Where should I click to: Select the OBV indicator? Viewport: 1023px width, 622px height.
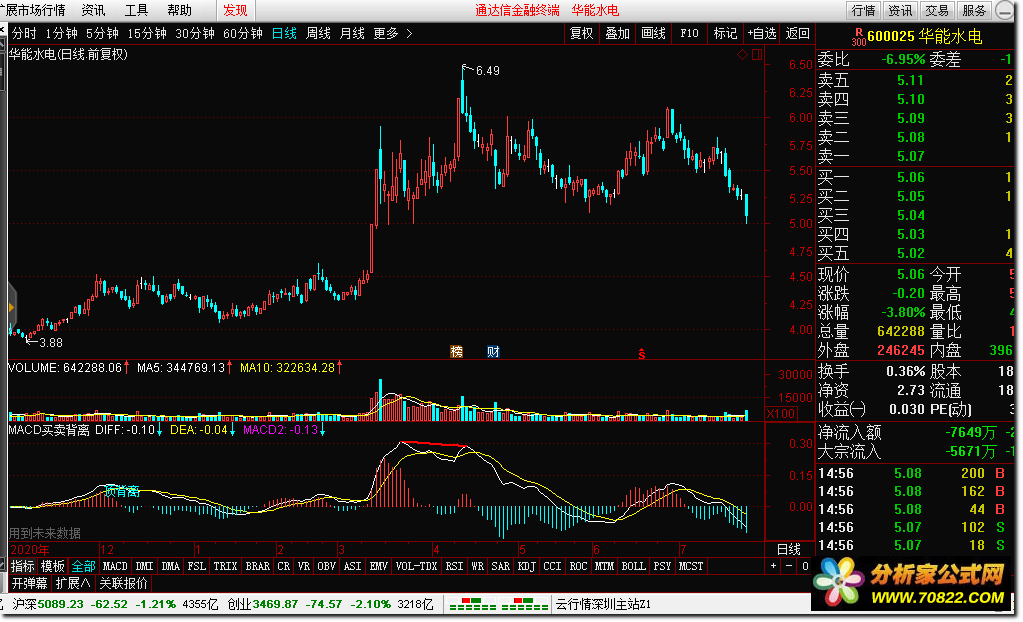[x=326, y=566]
